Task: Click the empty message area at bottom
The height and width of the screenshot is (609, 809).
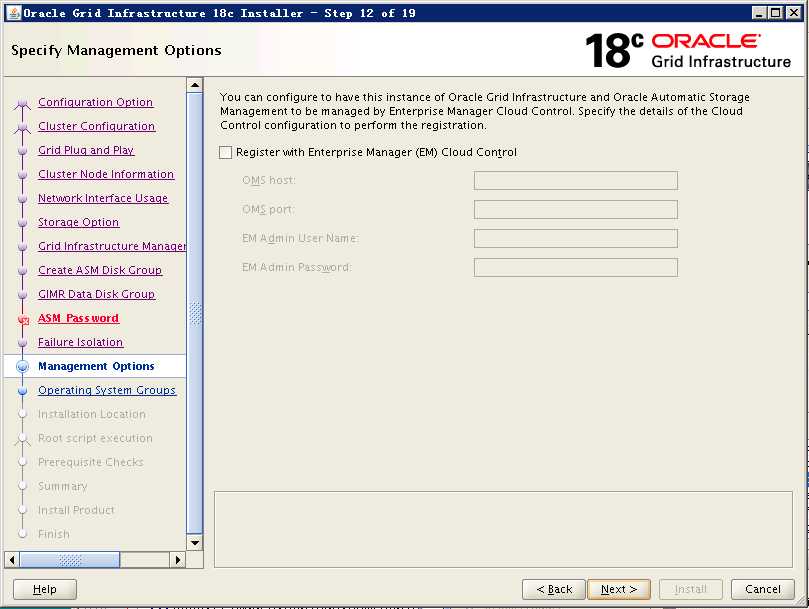Action: (503, 530)
